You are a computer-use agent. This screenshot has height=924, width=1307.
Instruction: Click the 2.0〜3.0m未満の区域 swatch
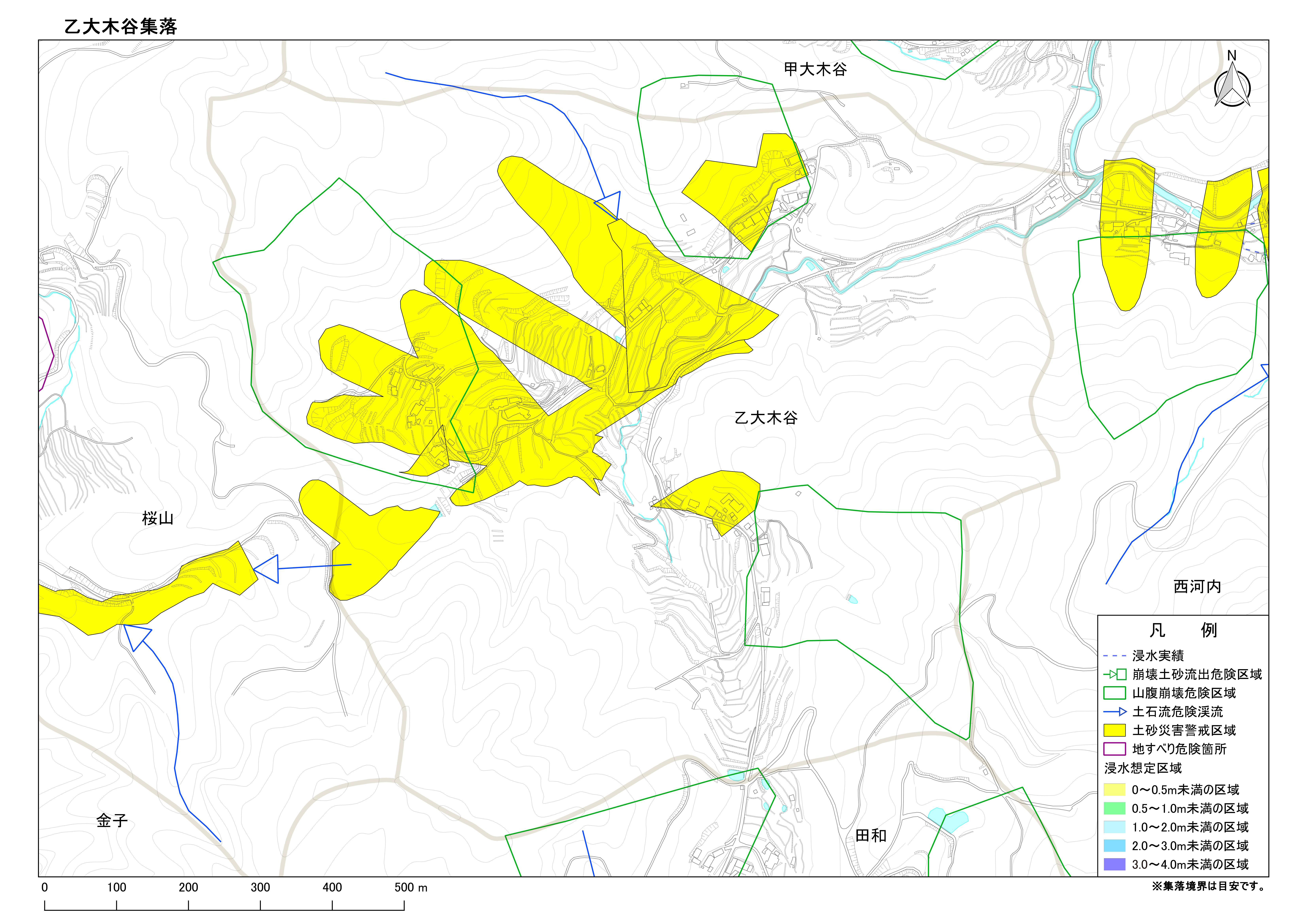tap(1115, 846)
